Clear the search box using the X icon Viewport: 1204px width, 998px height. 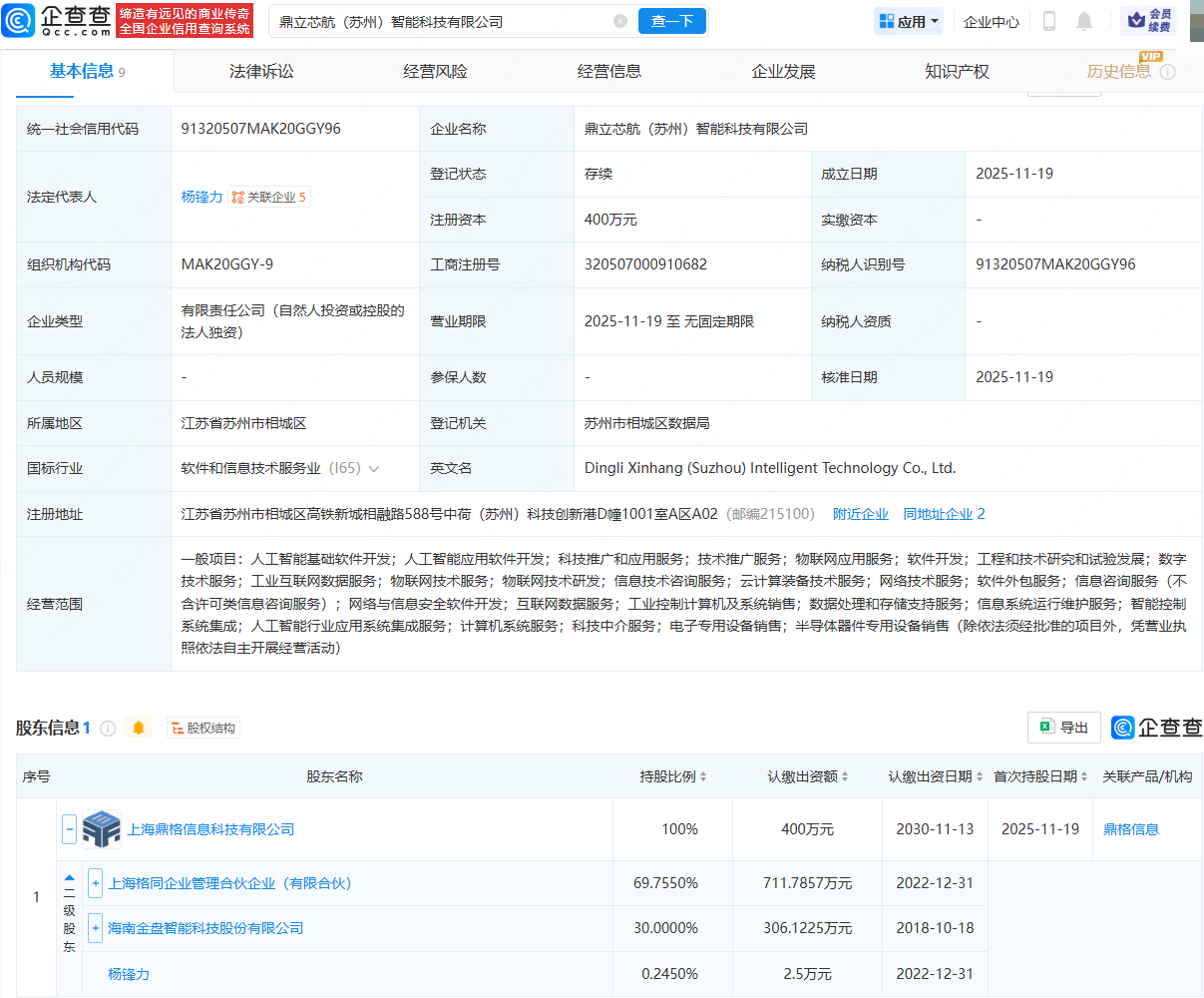click(x=621, y=21)
